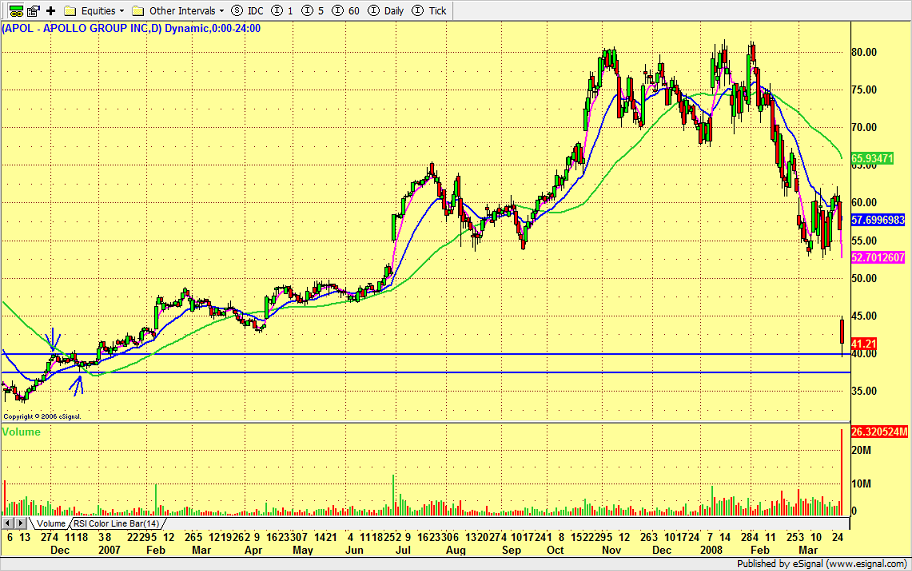Click the last red candlestick near 45.00

coord(842,331)
